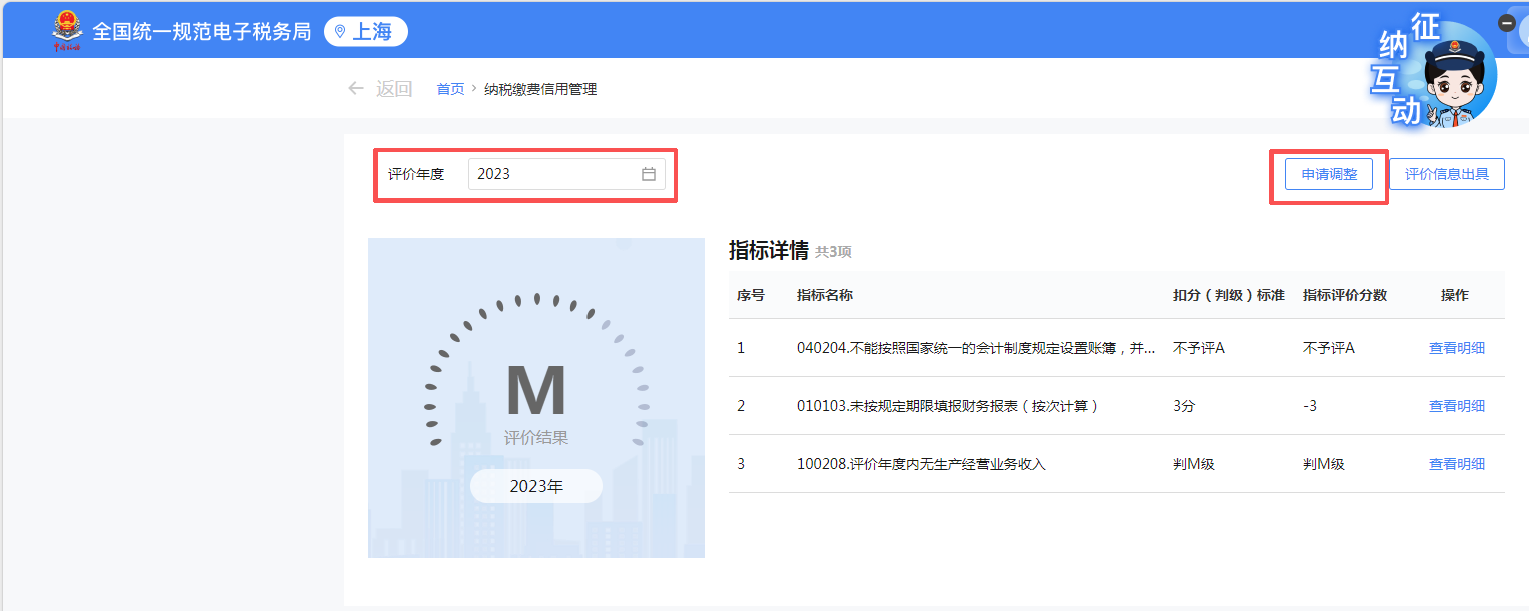Collapse the mascot with the minus icon

(1507, 22)
